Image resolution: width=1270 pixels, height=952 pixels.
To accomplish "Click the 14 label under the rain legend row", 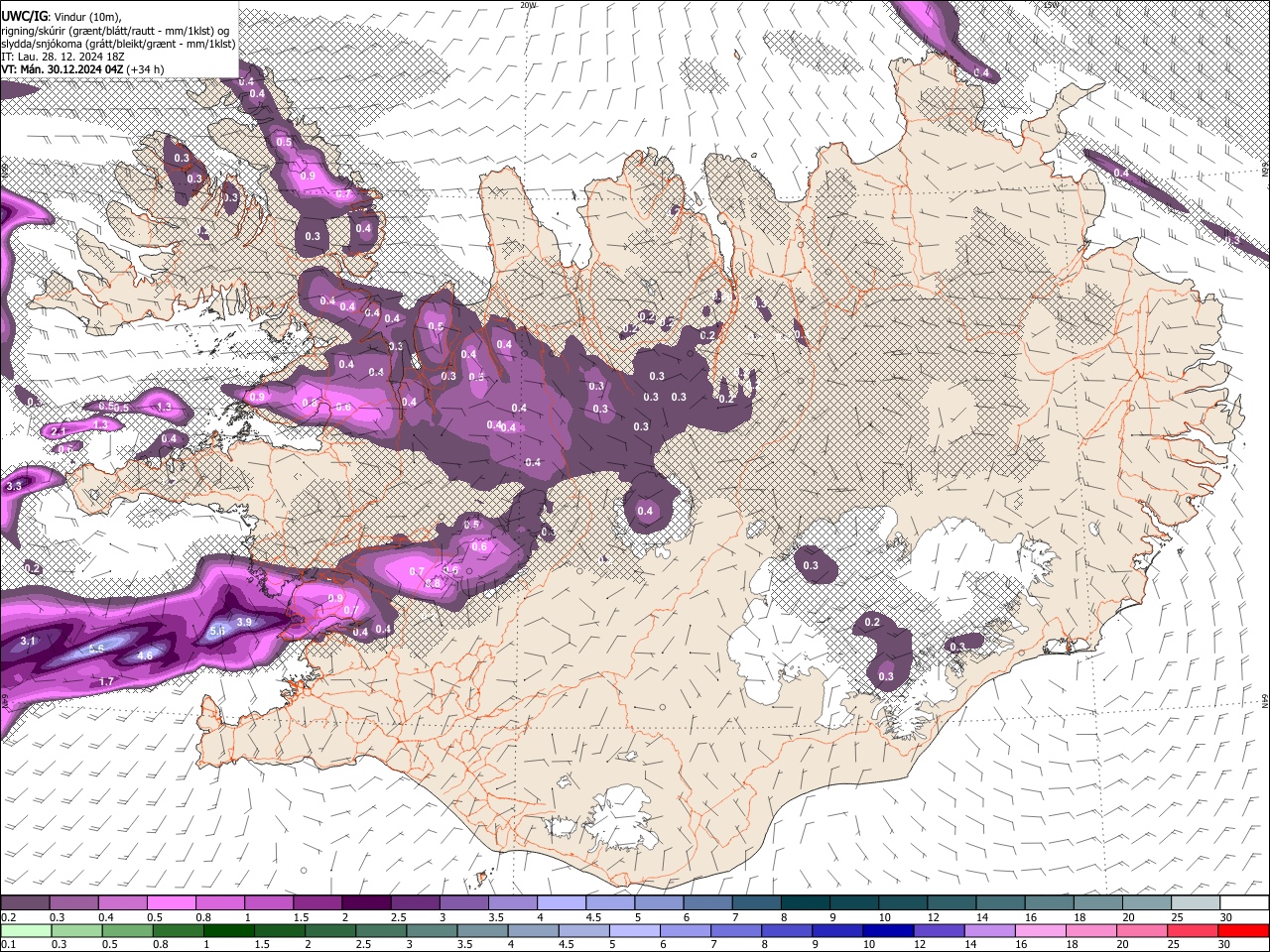I will 971,944.
